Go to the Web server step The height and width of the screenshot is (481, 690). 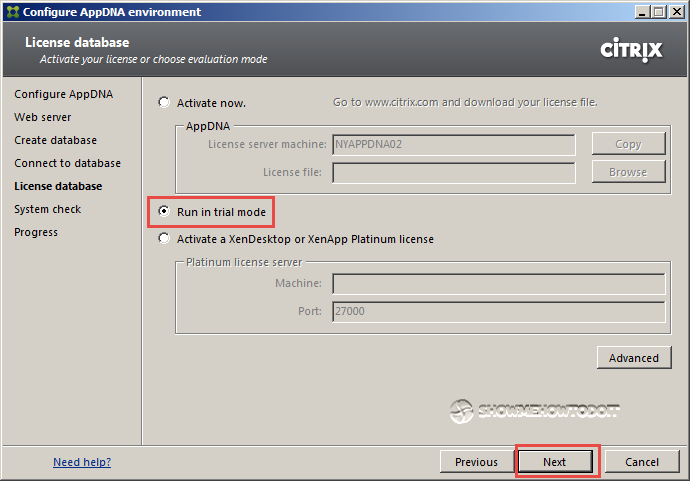[x=42, y=117]
